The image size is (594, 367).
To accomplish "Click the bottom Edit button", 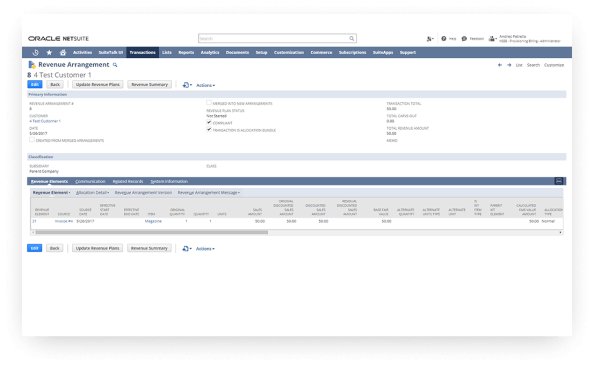I will tap(34, 248).
